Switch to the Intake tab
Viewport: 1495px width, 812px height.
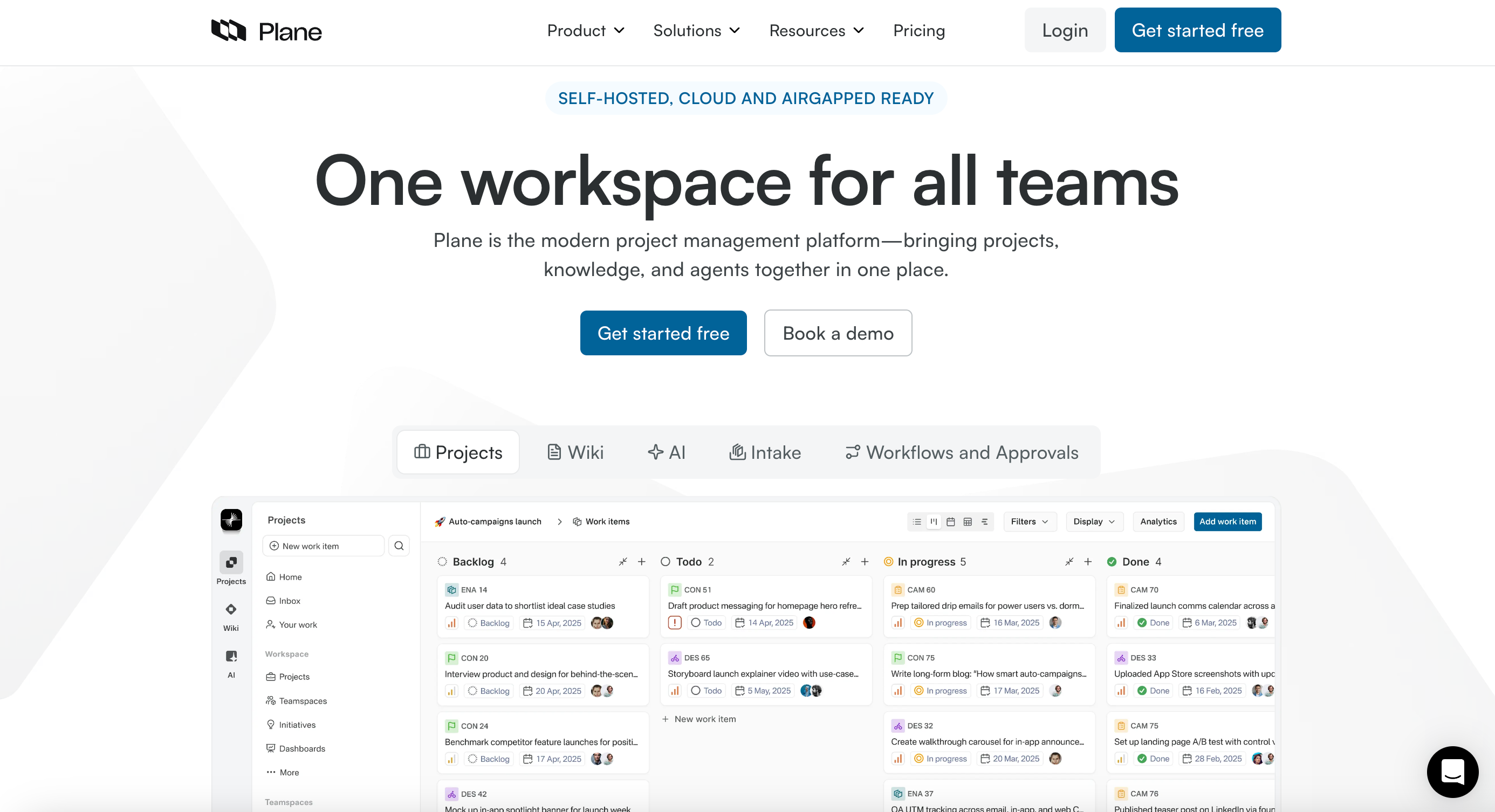click(765, 452)
